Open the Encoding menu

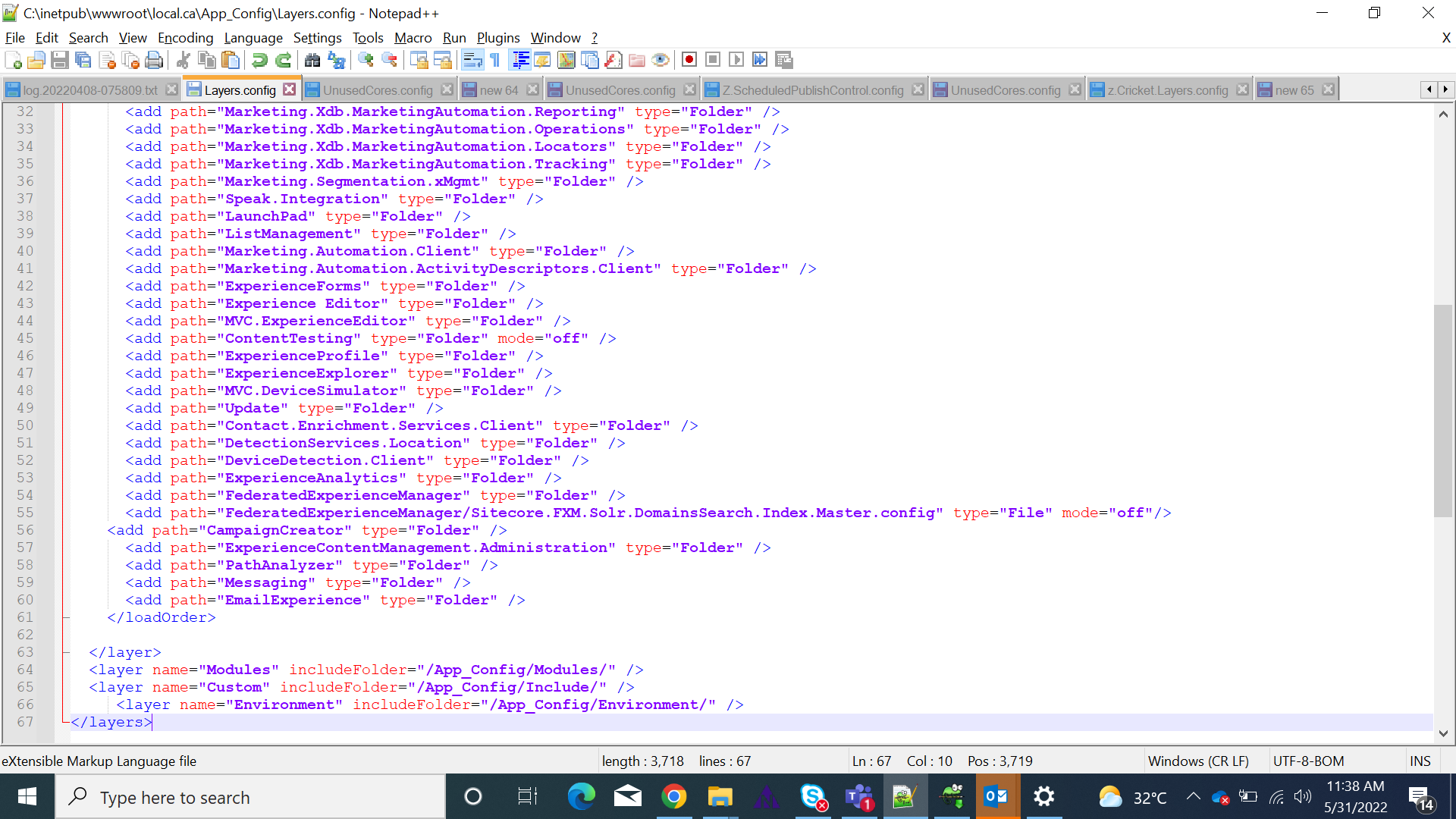[184, 38]
